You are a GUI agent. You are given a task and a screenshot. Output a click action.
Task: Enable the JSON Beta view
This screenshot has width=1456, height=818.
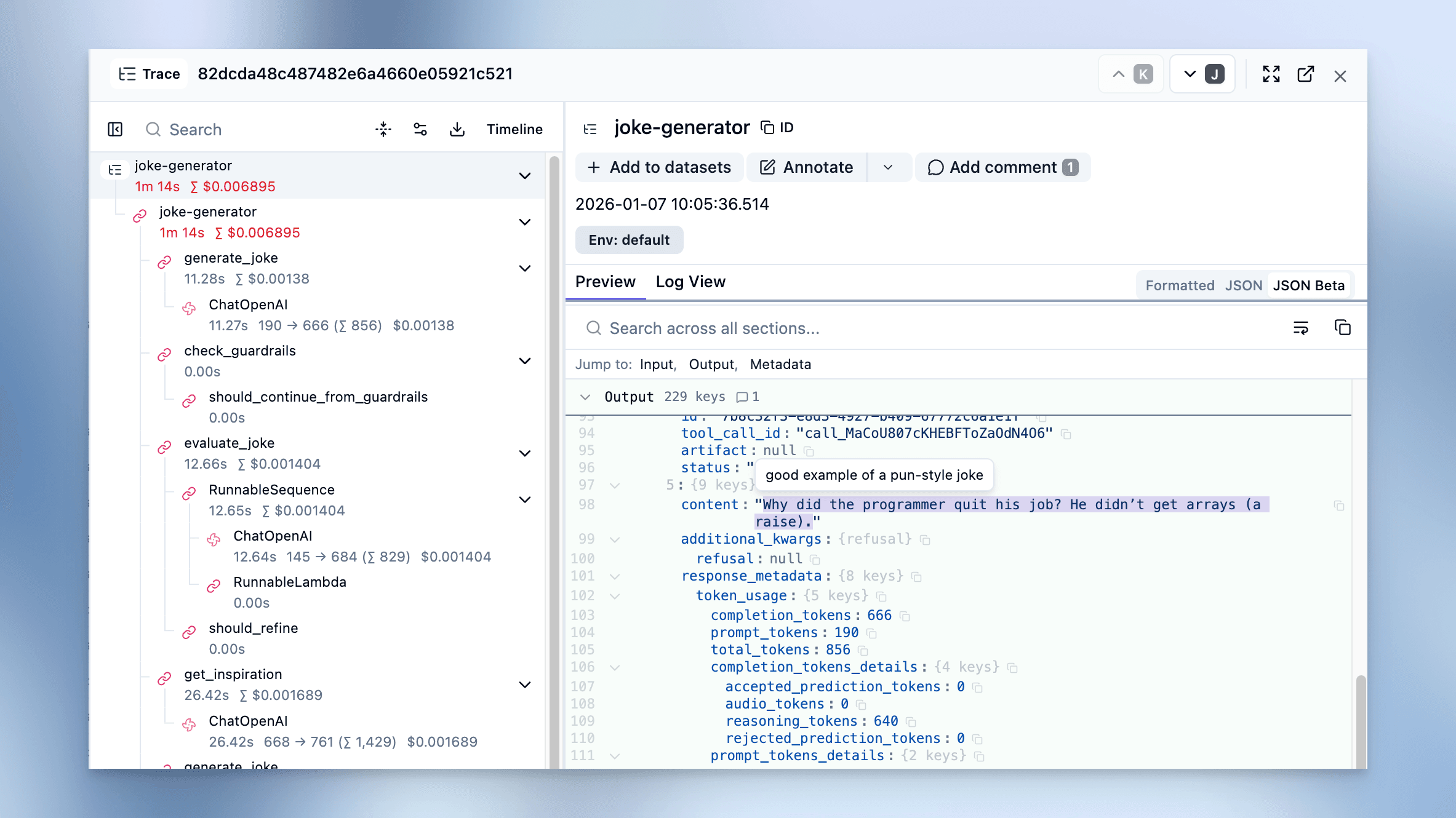click(x=1309, y=285)
